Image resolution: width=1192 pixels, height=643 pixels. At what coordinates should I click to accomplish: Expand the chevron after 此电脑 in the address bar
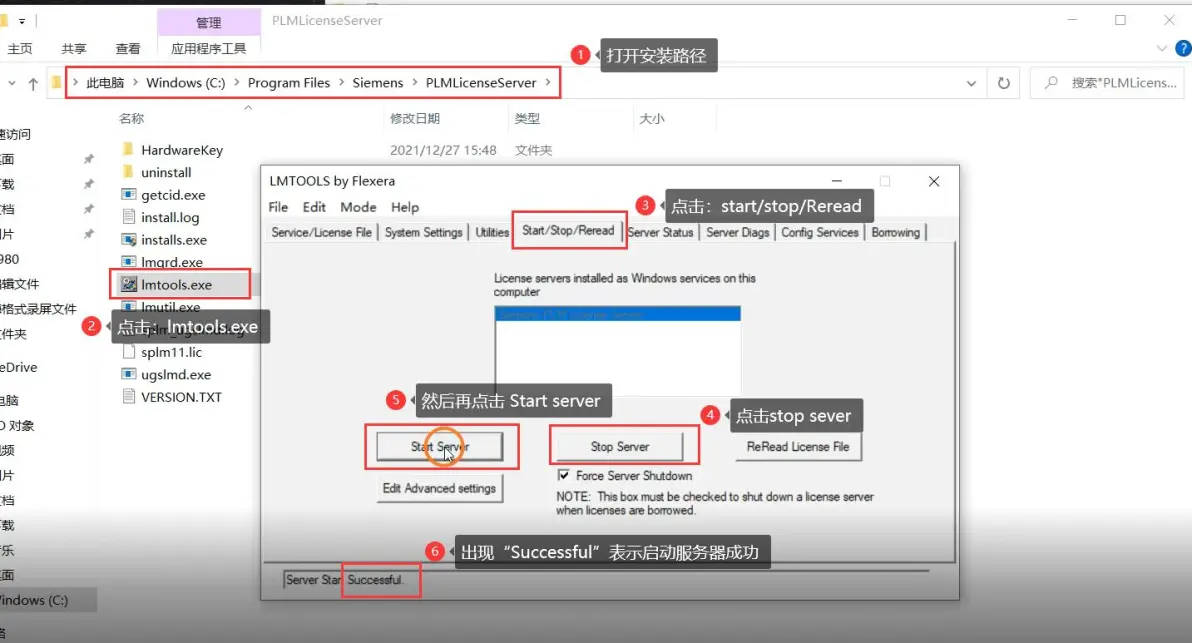[135, 82]
